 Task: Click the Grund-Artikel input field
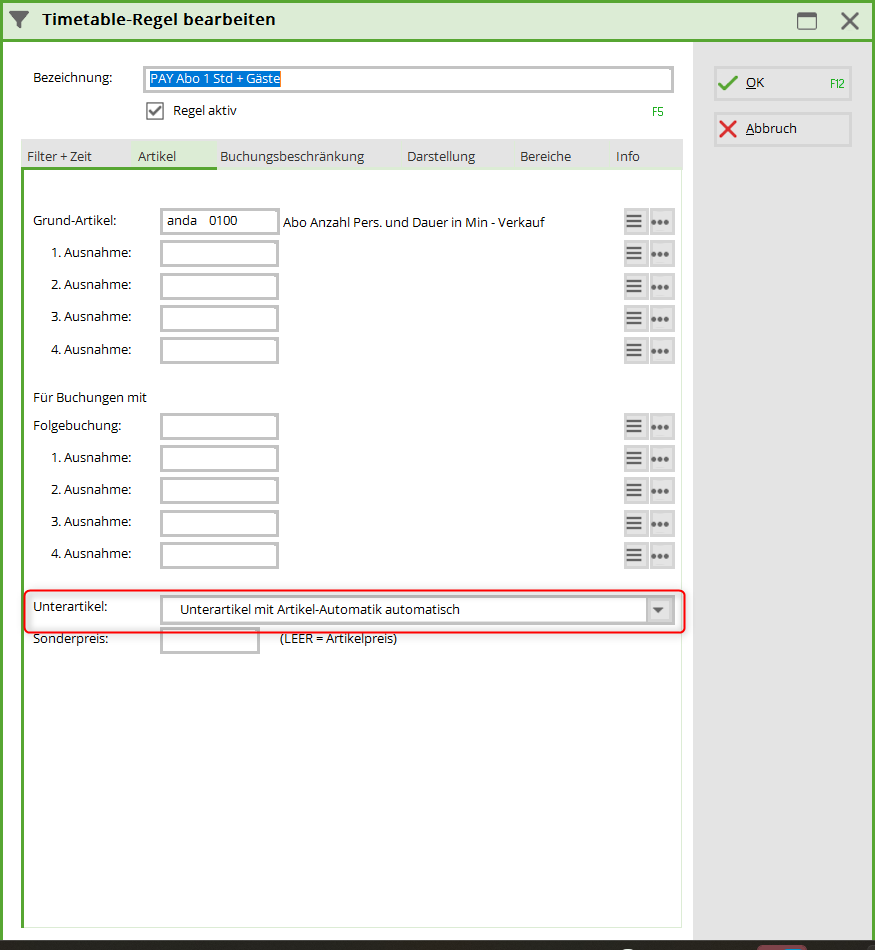tap(219, 221)
